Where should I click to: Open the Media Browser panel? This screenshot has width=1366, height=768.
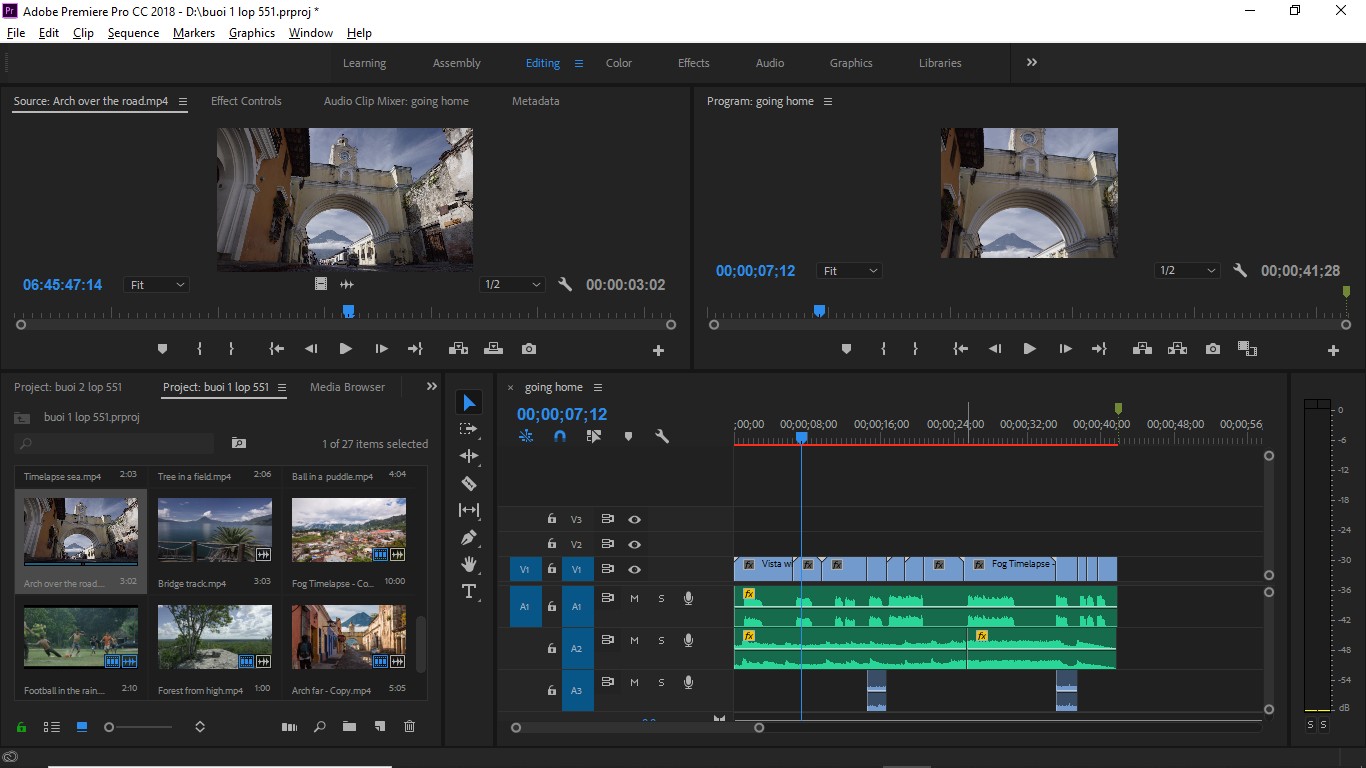[x=347, y=387]
